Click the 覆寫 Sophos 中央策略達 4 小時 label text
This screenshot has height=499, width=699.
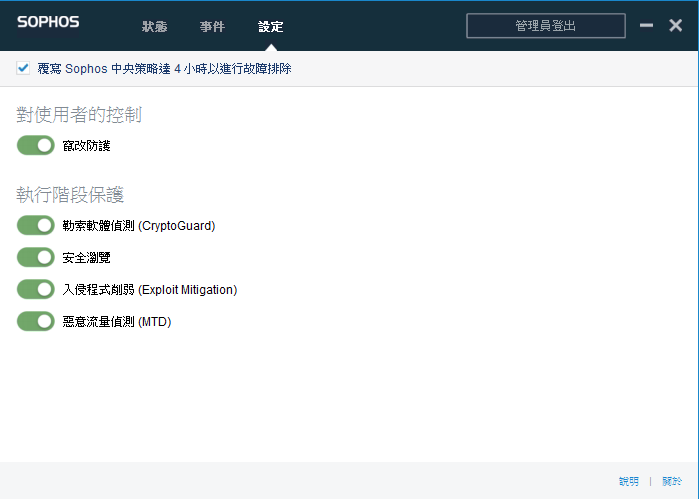[x=164, y=69]
